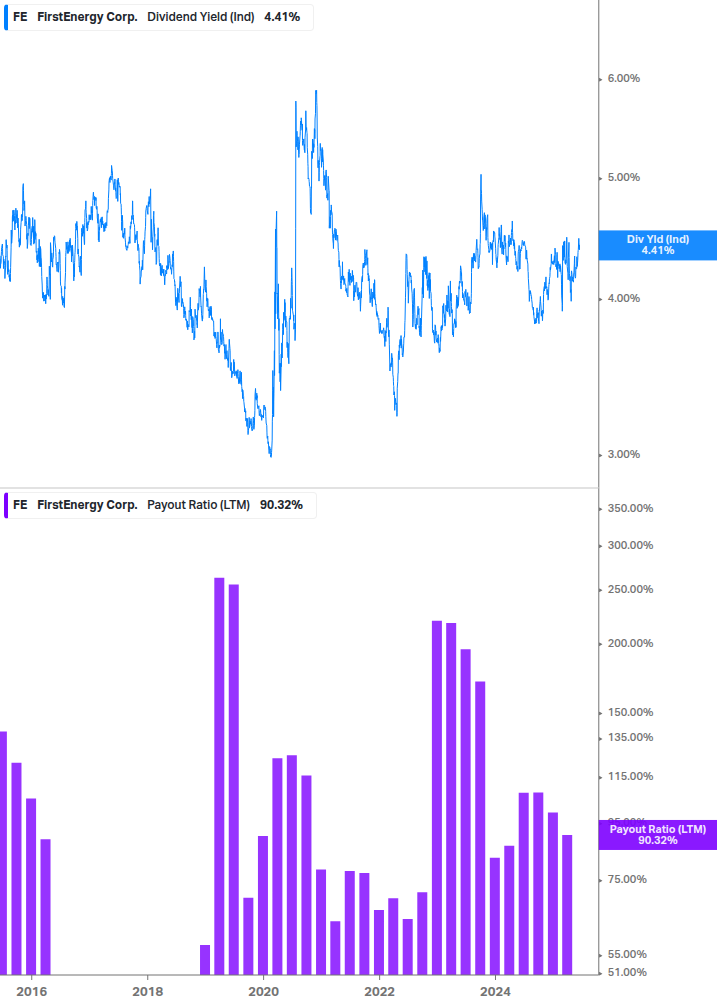
Task: Click the 135.00% payout axis label
Action: point(630,738)
